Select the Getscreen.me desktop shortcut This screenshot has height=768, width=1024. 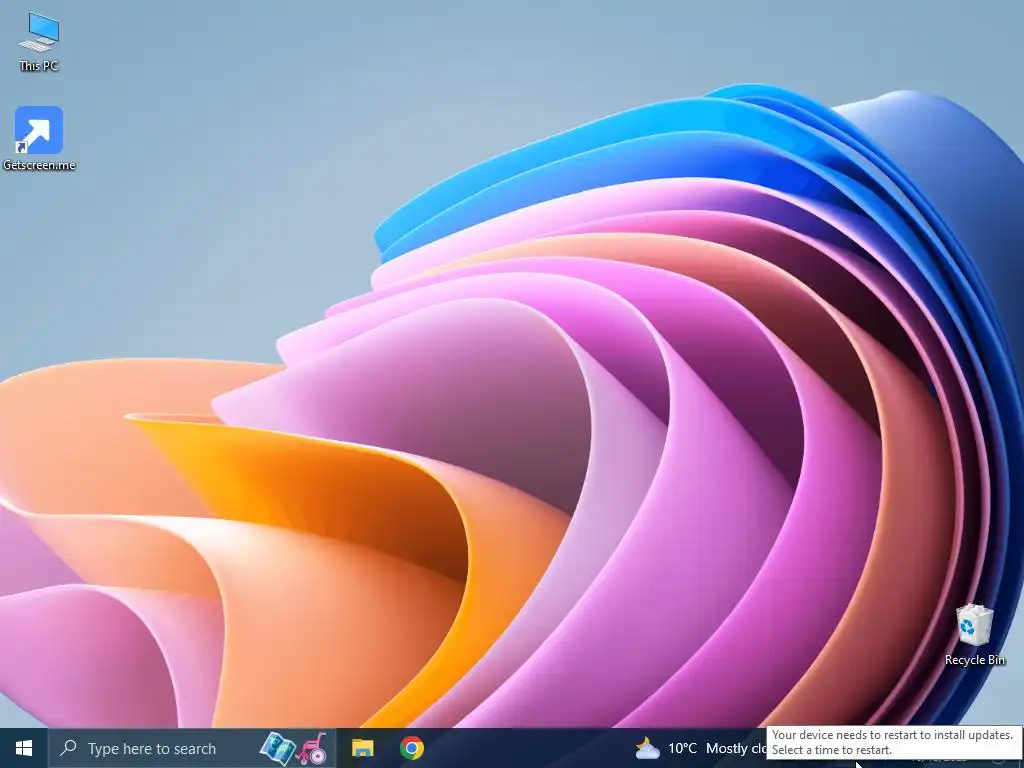(39, 138)
